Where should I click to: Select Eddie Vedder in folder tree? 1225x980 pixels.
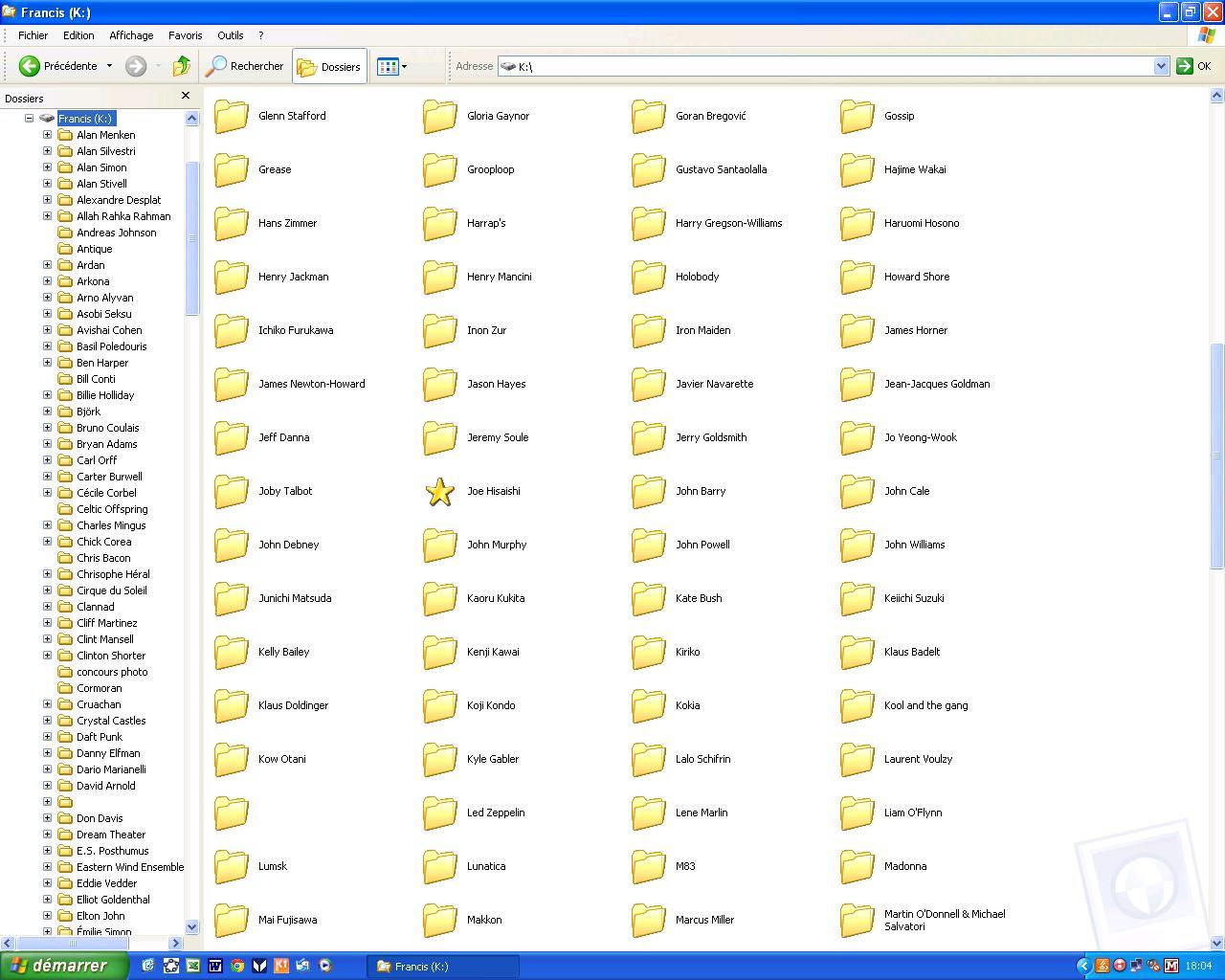coord(106,883)
